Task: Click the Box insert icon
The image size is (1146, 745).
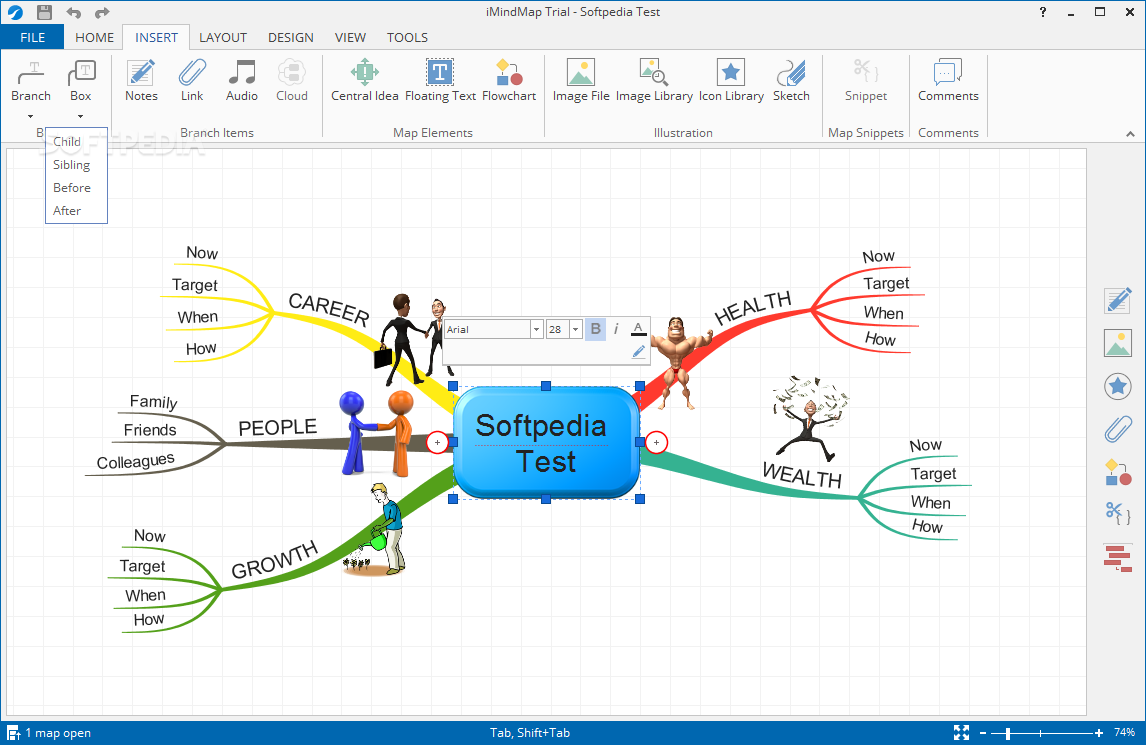Action: coord(81,73)
